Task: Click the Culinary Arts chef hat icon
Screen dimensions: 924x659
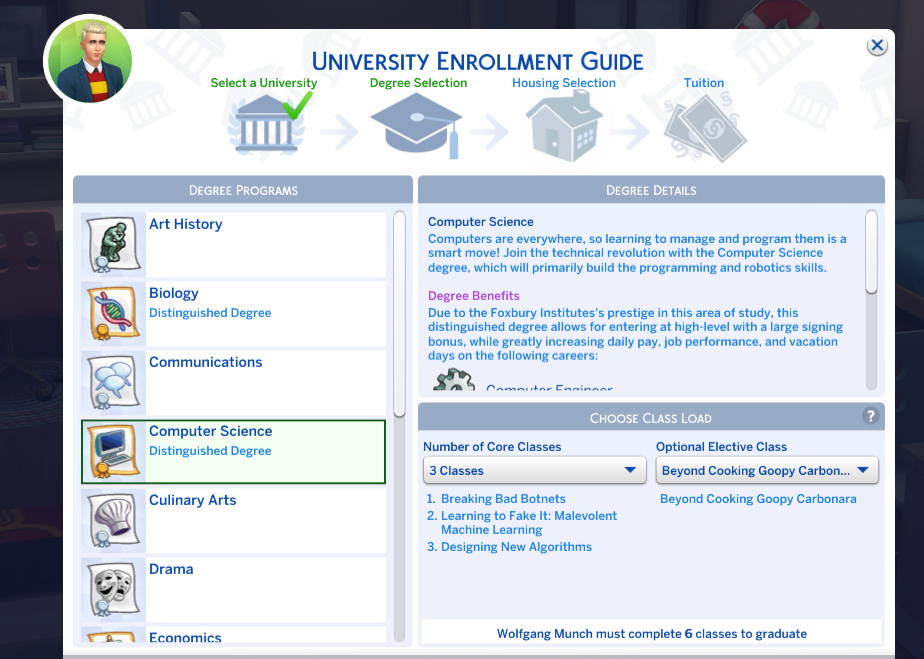Action: pos(114,521)
